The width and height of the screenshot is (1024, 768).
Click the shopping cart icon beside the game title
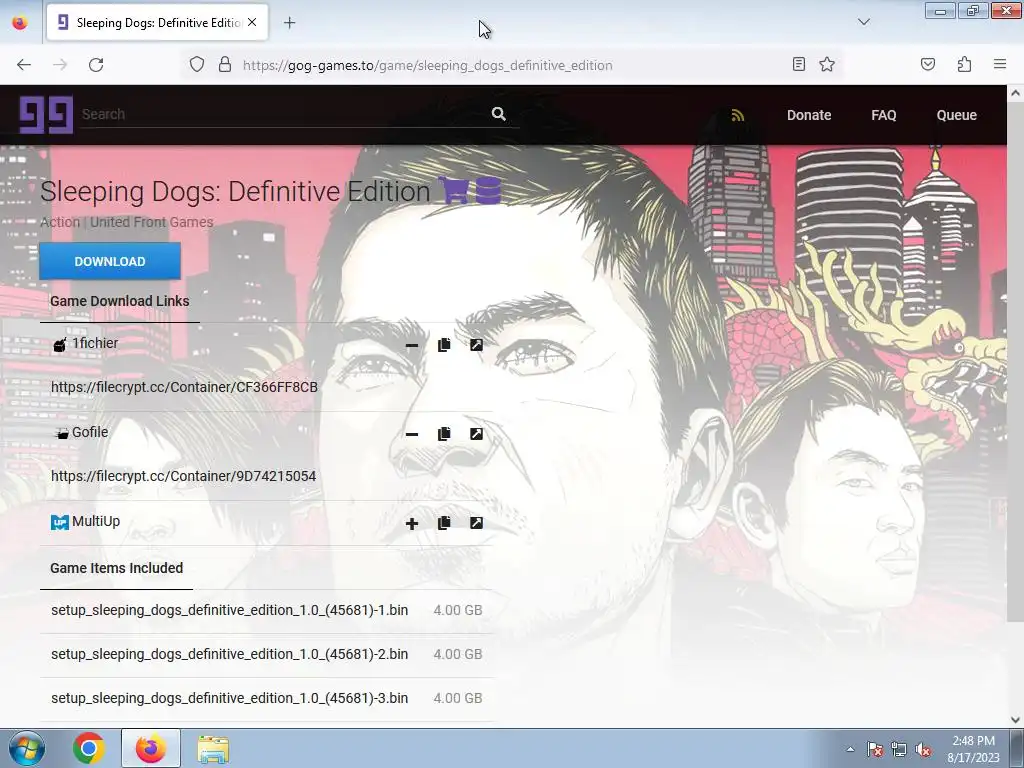pos(454,191)
